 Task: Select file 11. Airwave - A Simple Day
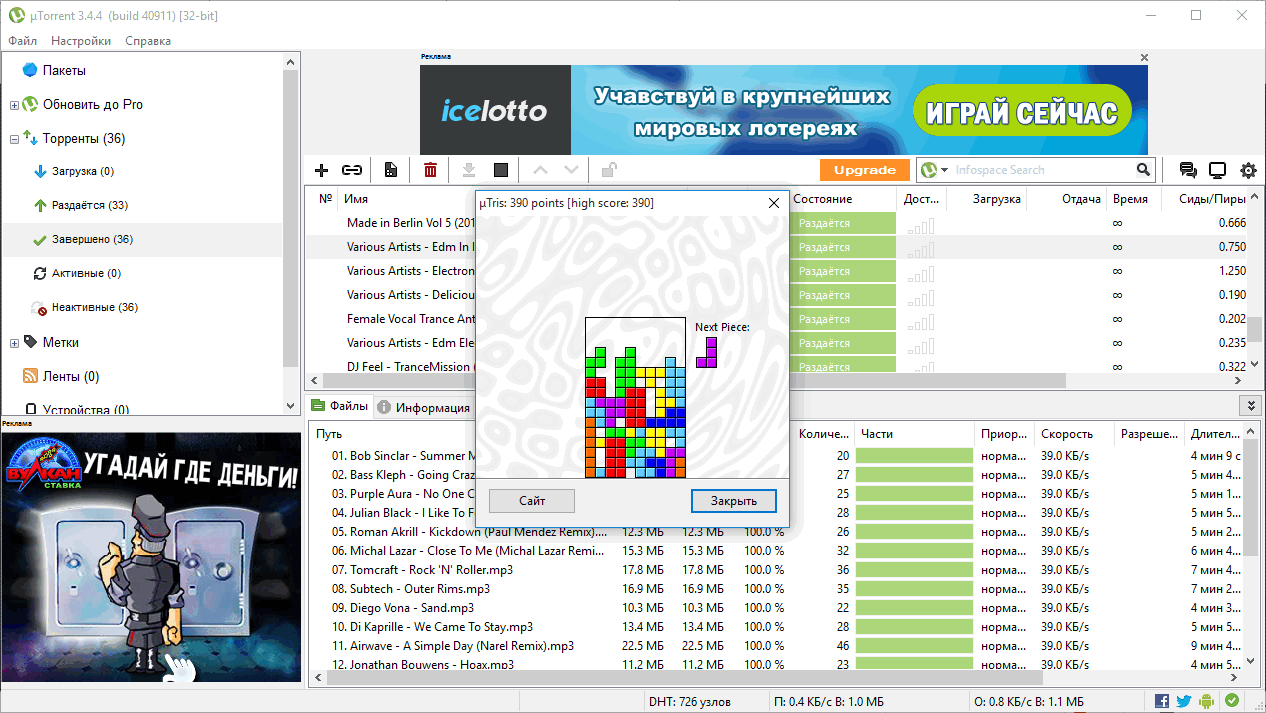pyautogui.click(x=453, y=646)
